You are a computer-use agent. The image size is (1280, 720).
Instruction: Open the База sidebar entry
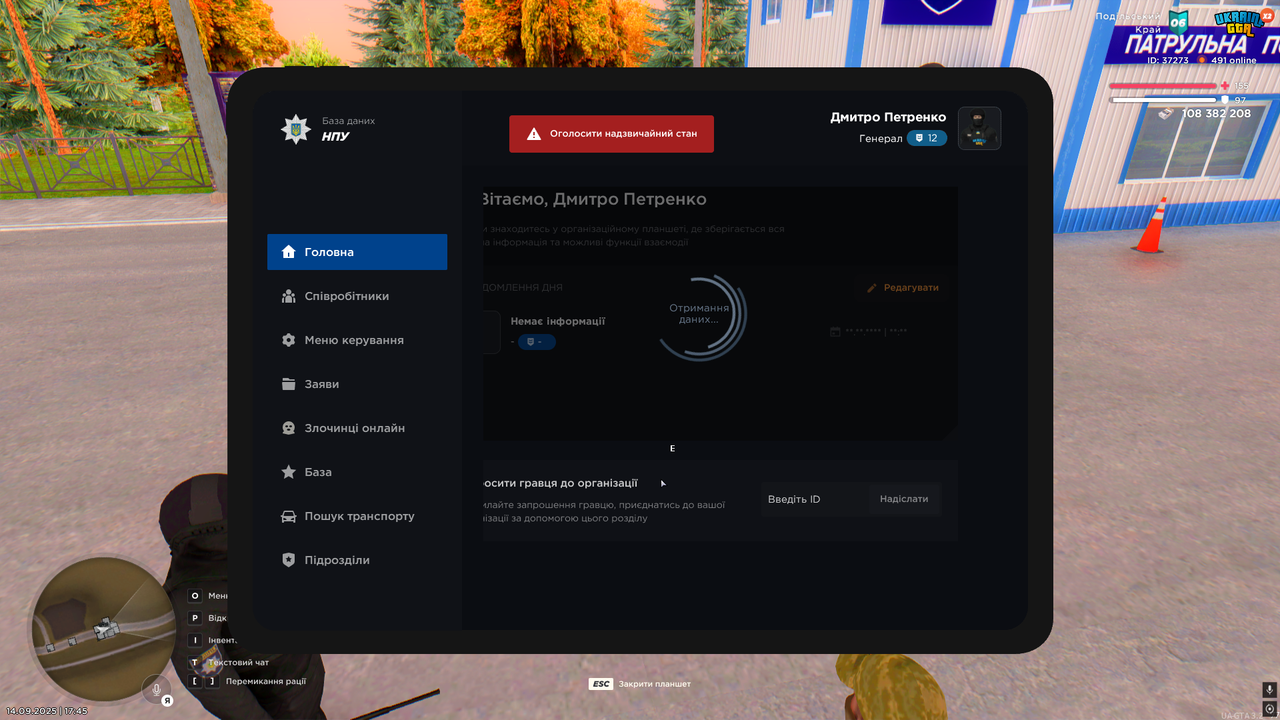pos(357,472)
